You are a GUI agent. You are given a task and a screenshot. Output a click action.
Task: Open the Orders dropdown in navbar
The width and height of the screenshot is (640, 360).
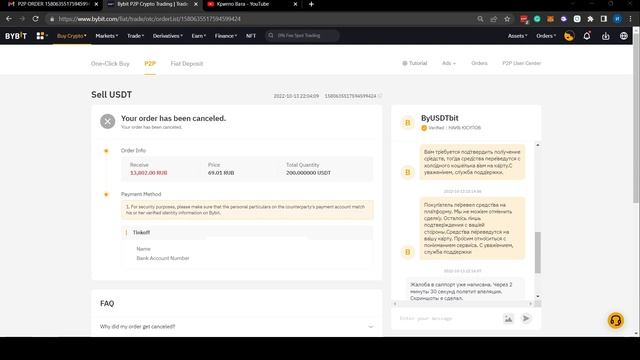click(546, 36)
